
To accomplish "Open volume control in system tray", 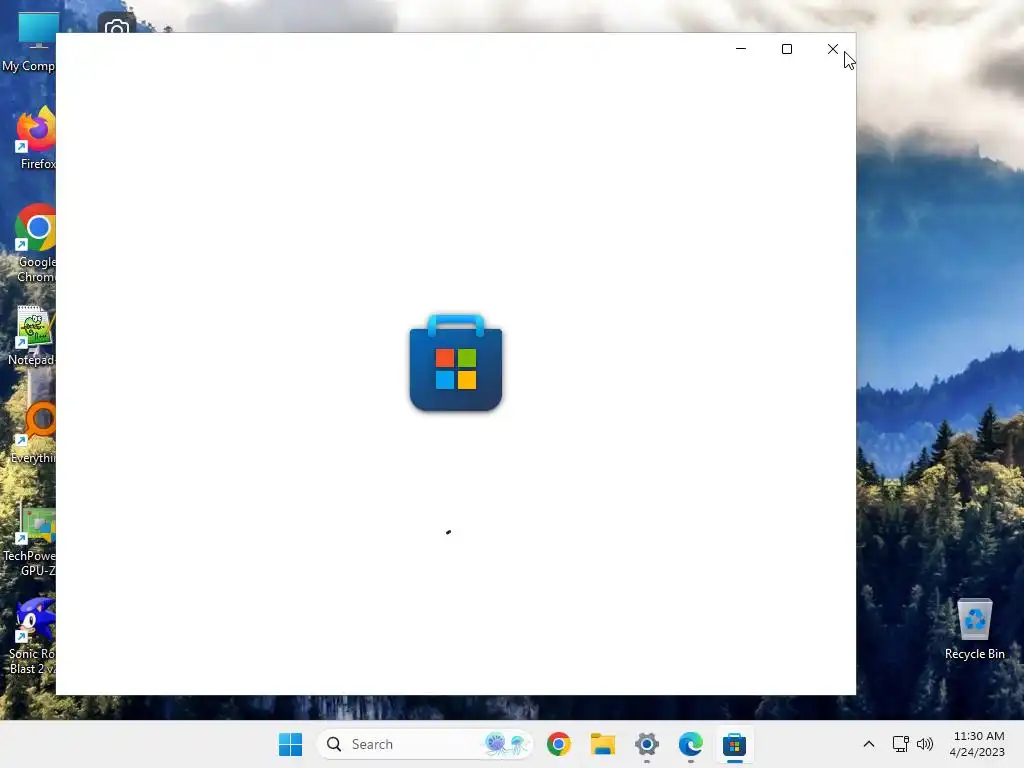I will coord(925,744).
